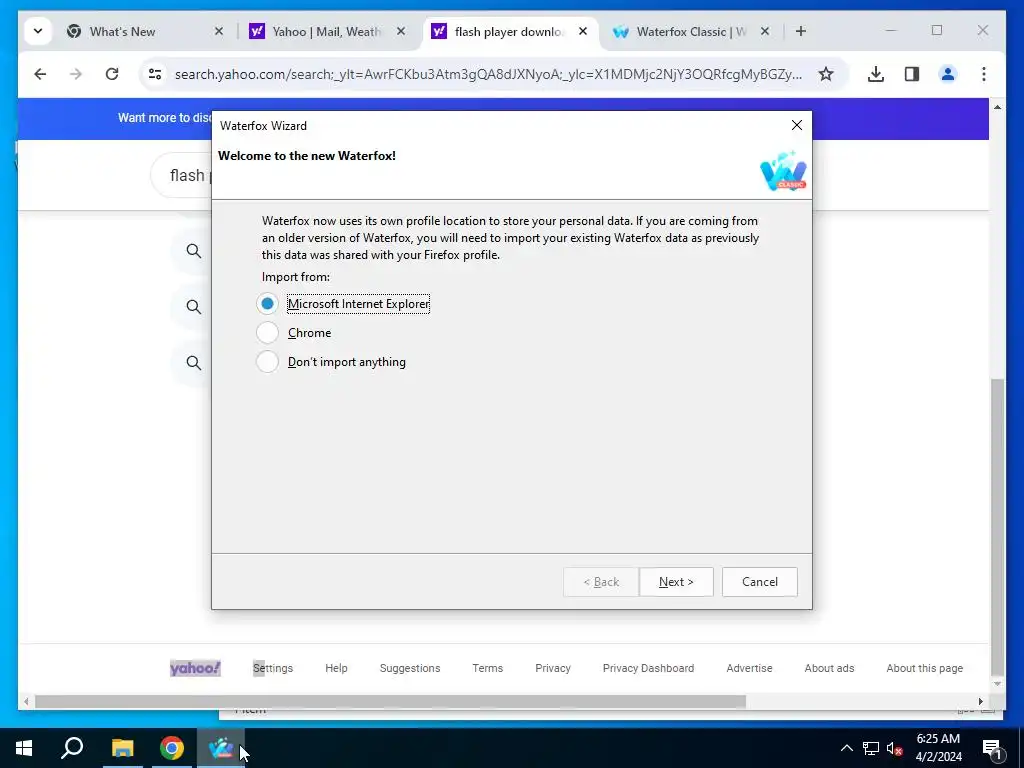Open the taskbar clock and date

[938, 748]
